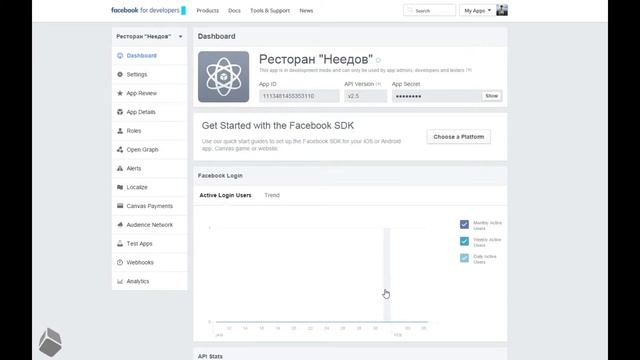640x360 pixels.
Task: Open the Open Graph page
Action: (x=142, y=149)
